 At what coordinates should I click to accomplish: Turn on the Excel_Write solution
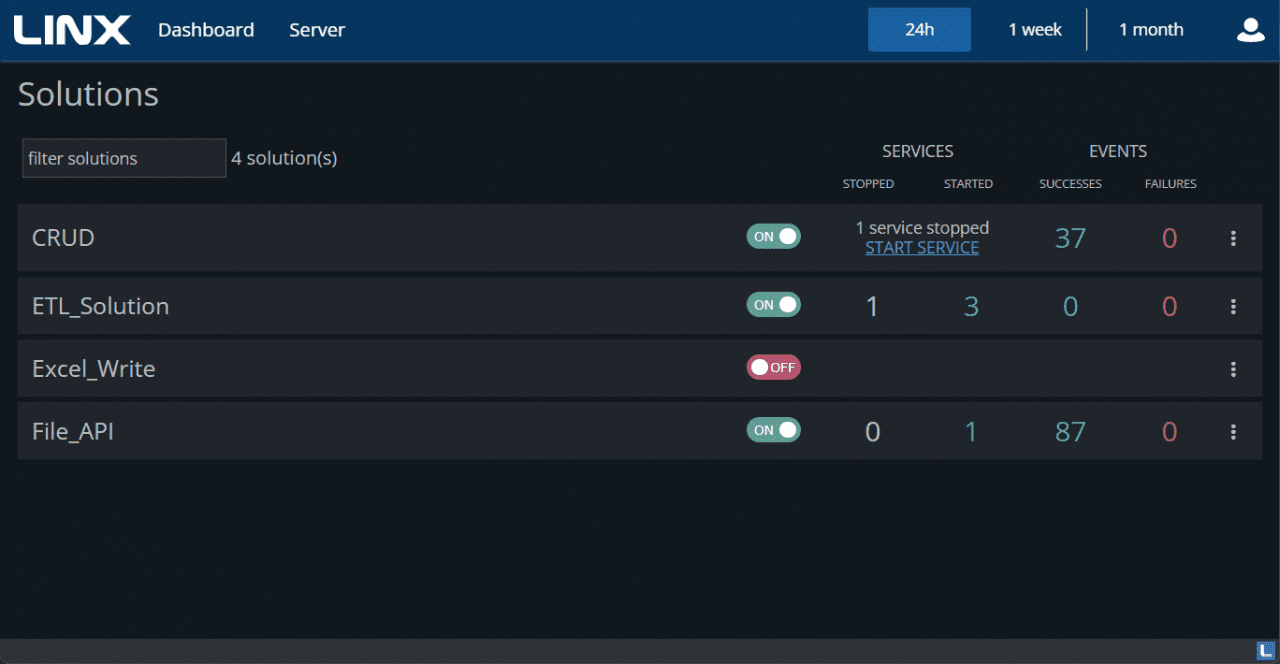tap(773, 367)
